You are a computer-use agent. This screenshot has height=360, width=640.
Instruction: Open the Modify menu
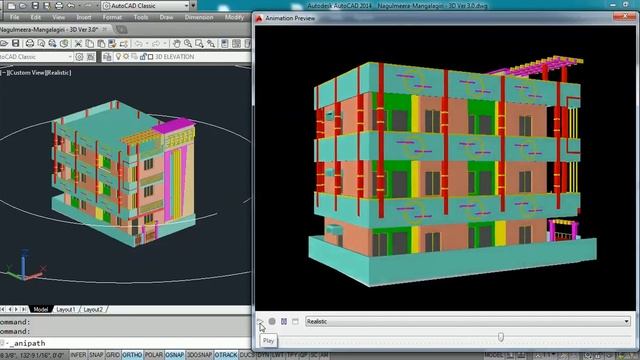pos(234,17)
